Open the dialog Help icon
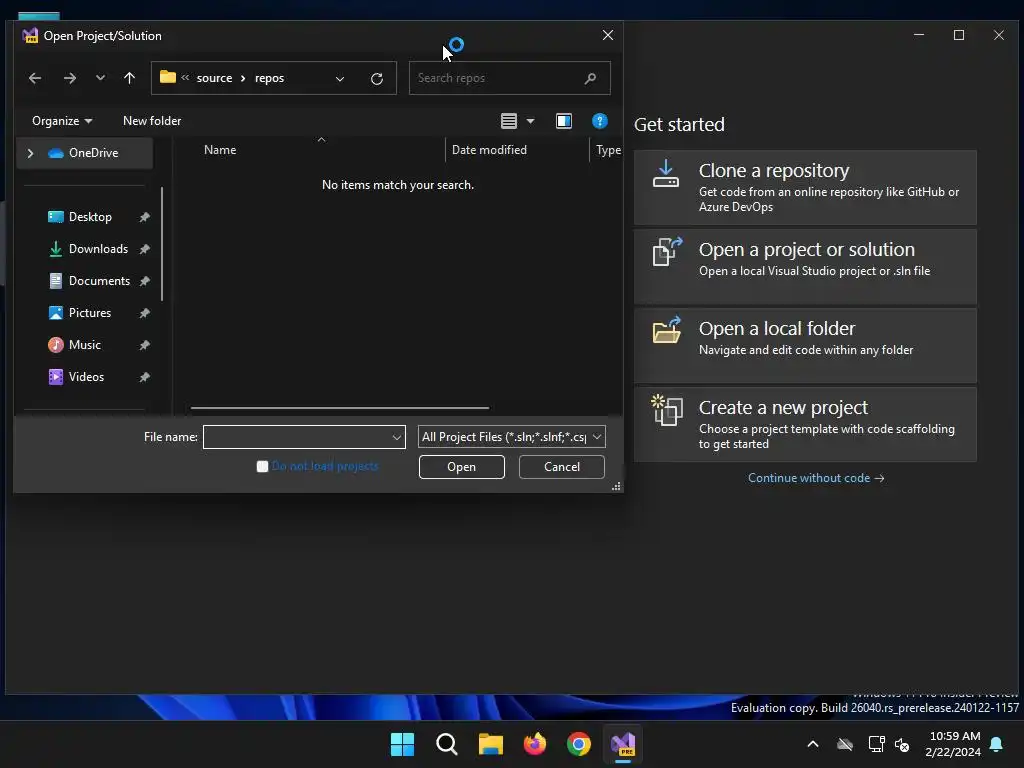 click(600, 121)
